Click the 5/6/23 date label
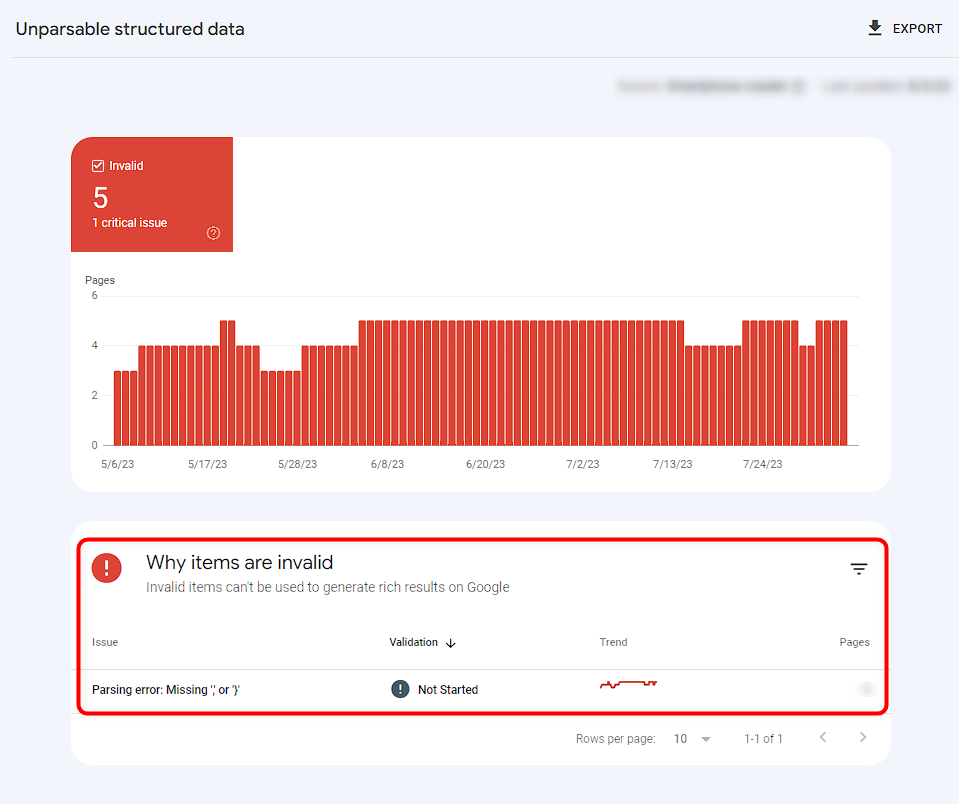959x804 pixels. 117,464
